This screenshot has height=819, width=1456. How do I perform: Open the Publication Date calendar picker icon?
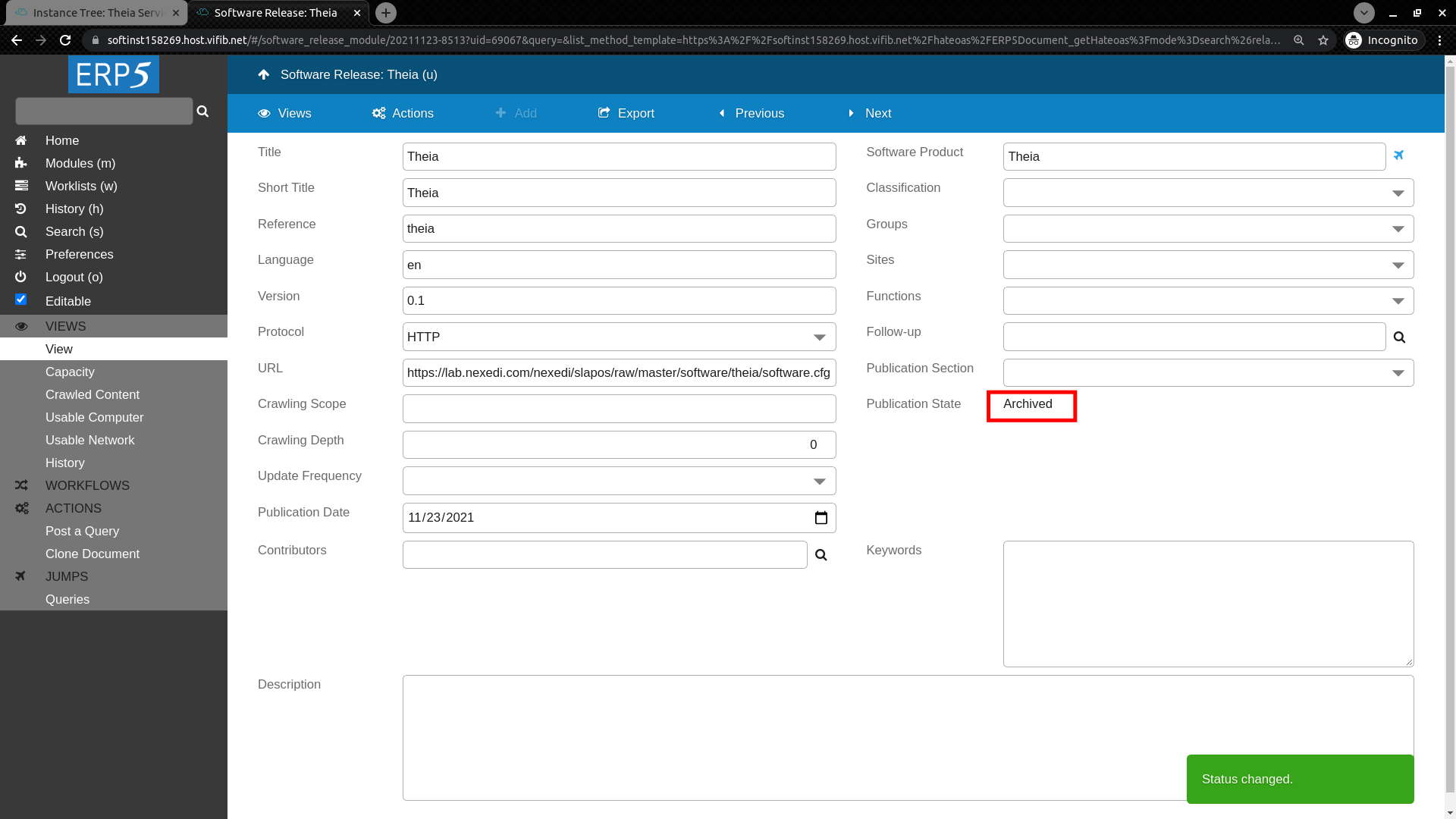[821, 518]
